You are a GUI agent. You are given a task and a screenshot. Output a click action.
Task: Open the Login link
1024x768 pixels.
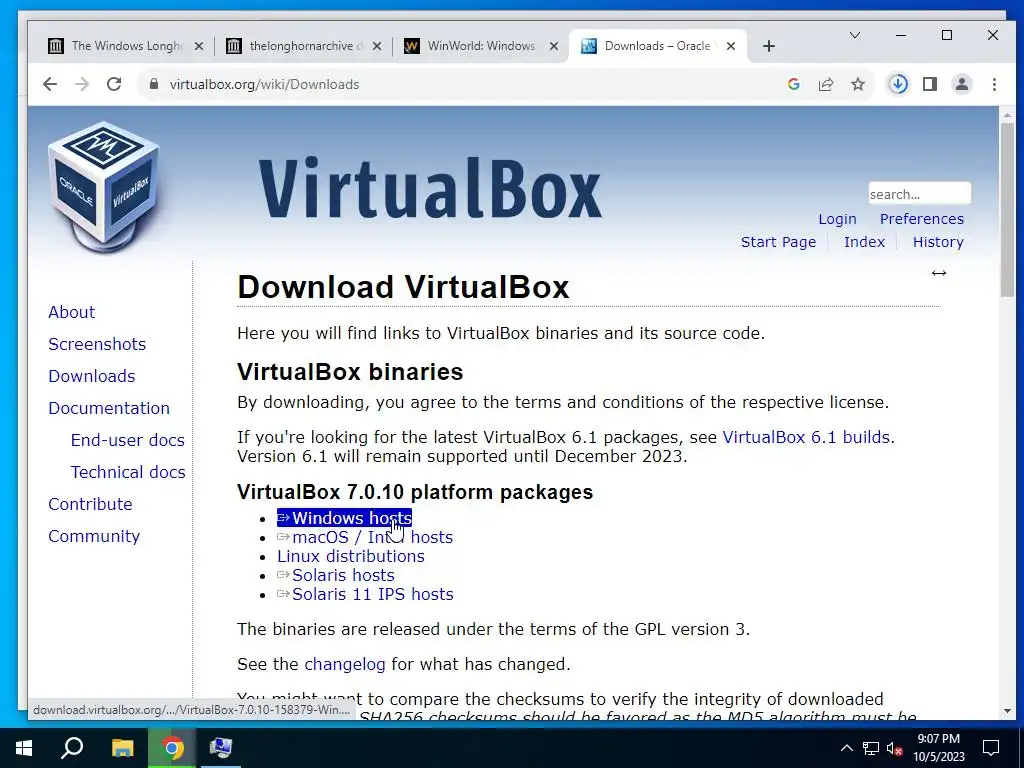coord(837,219)
